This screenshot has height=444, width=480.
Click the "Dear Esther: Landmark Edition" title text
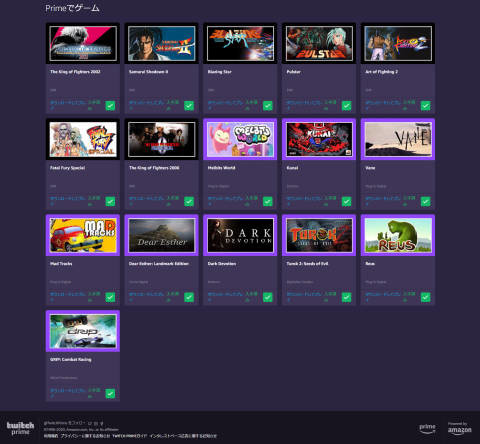(x=159, y=264)
